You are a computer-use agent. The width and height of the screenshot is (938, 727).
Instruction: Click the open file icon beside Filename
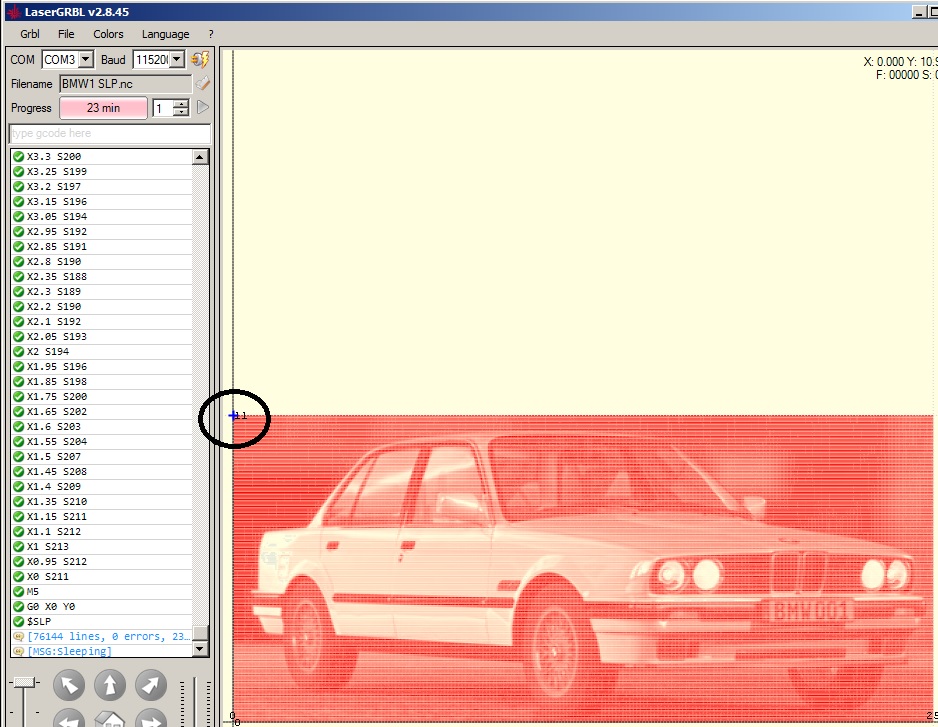(x=202, y=84)
